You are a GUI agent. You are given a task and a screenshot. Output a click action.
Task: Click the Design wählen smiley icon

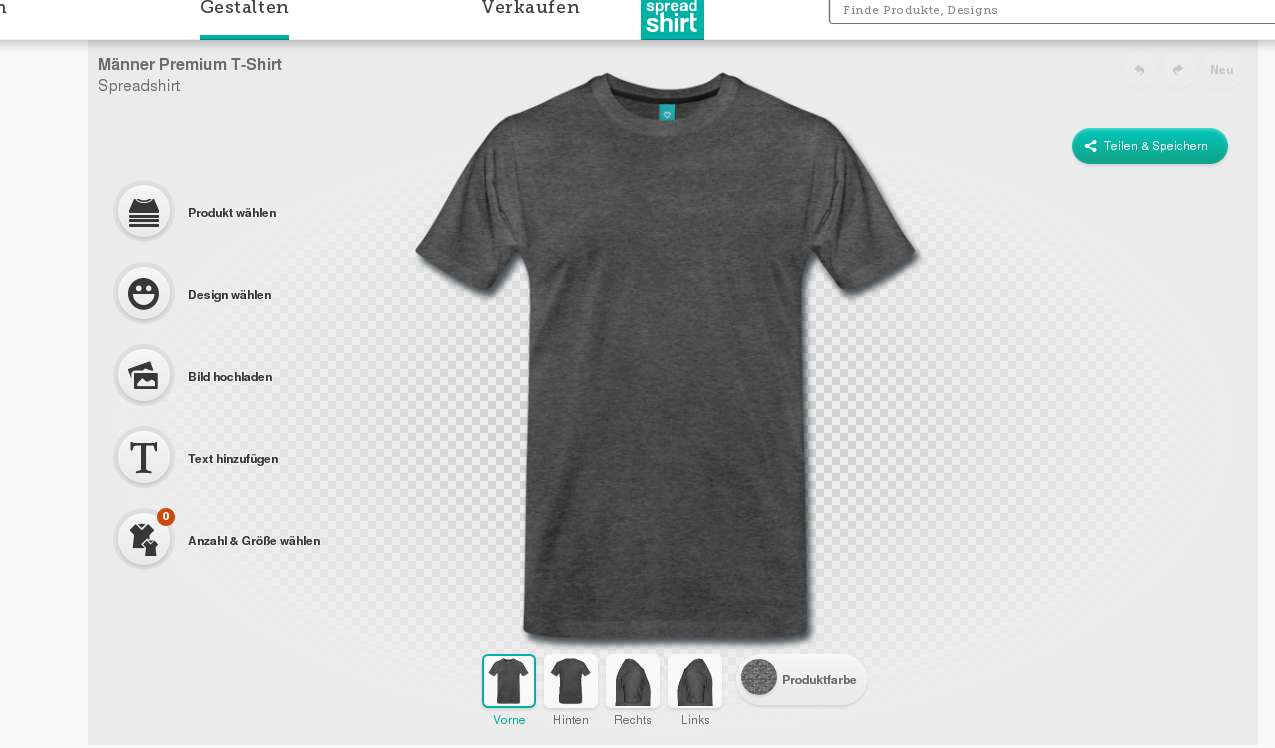coord(144,293)
